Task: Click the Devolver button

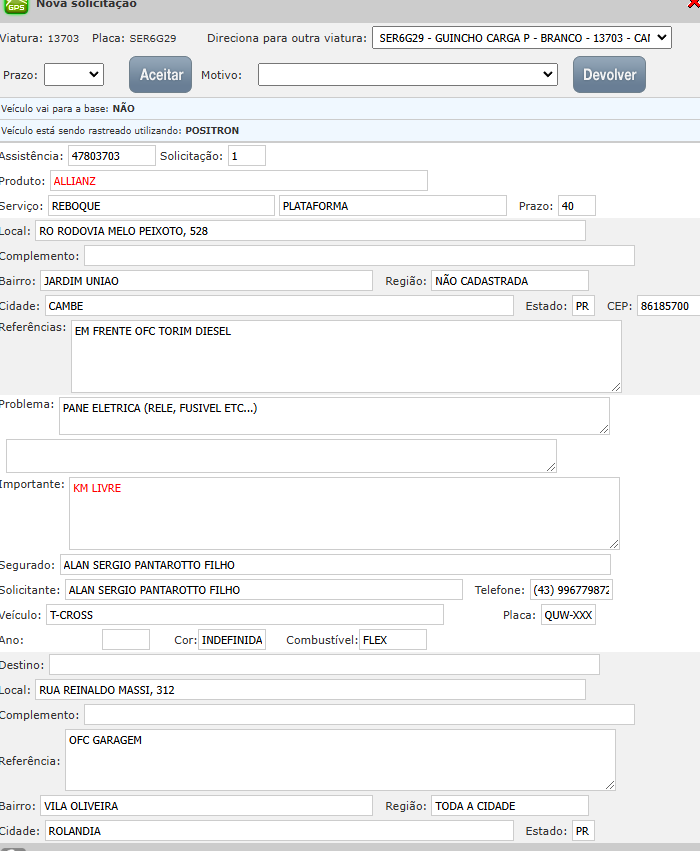Action: click(x=609, y=74)
